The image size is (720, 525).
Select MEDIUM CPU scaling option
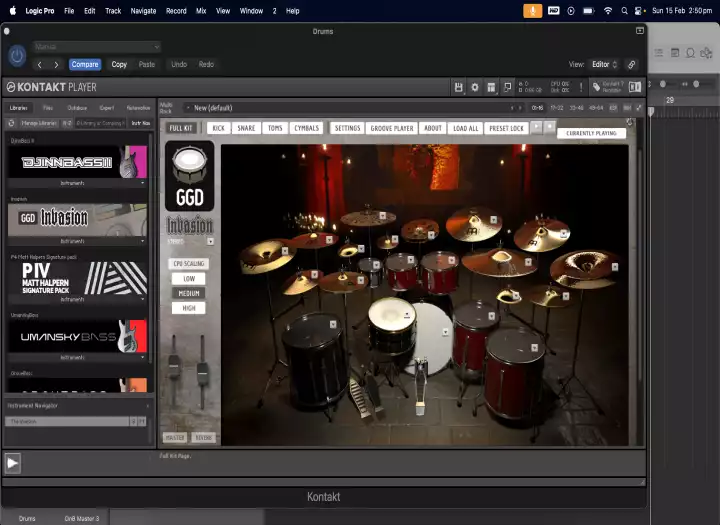click(x=188, y=293)
